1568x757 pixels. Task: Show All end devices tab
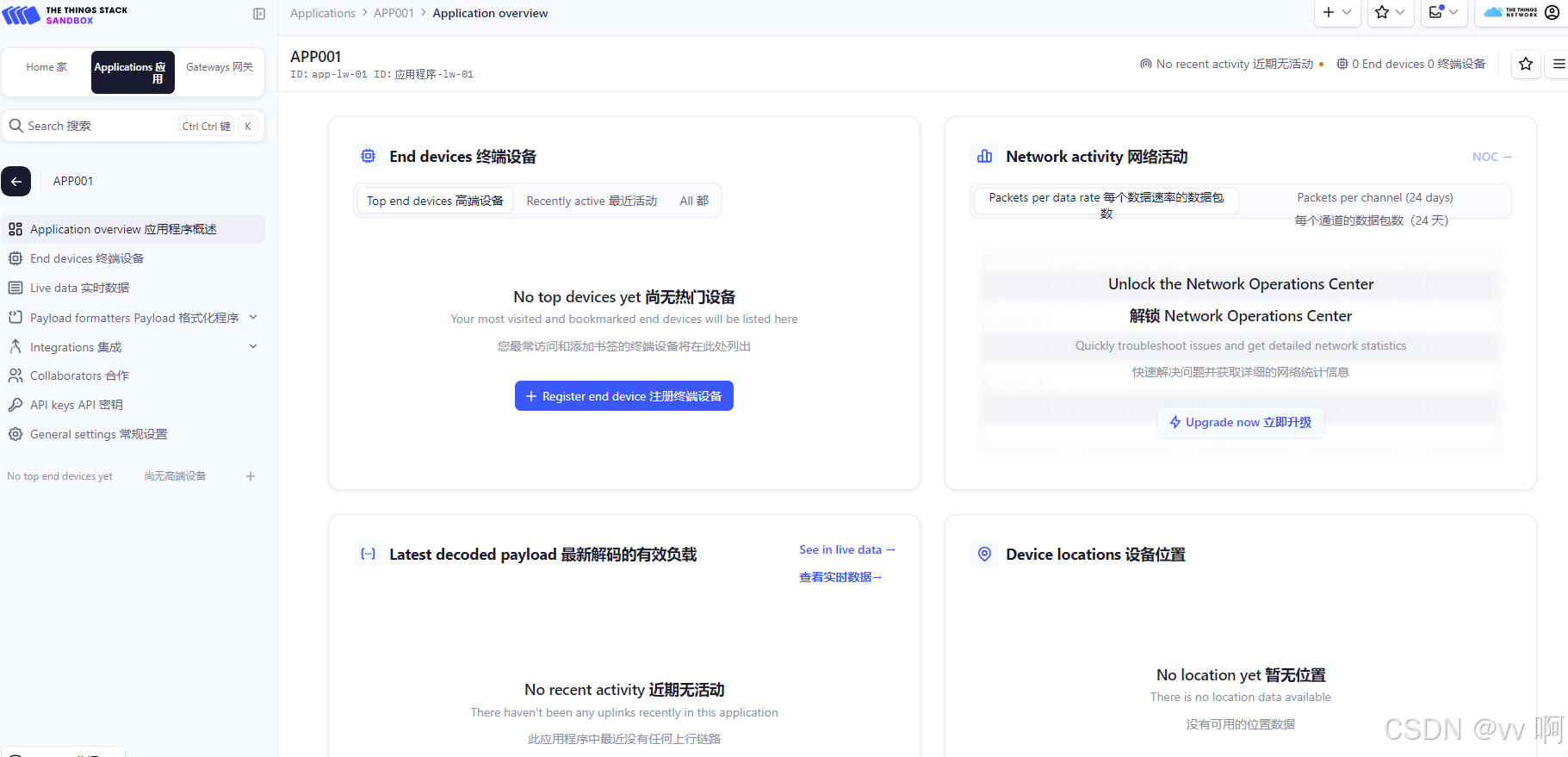(x=694, y=201)
